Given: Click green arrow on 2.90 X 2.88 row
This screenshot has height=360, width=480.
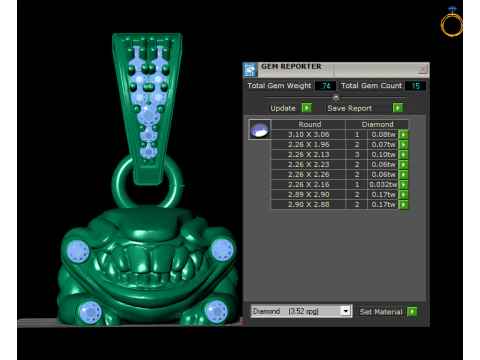Looking at the screenshot, I should pos(403,204).
